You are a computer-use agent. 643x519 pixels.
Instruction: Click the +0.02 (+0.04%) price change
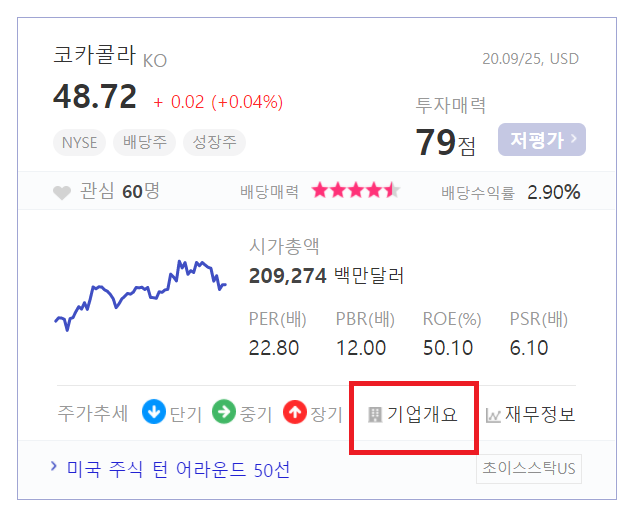pos(218,102)
